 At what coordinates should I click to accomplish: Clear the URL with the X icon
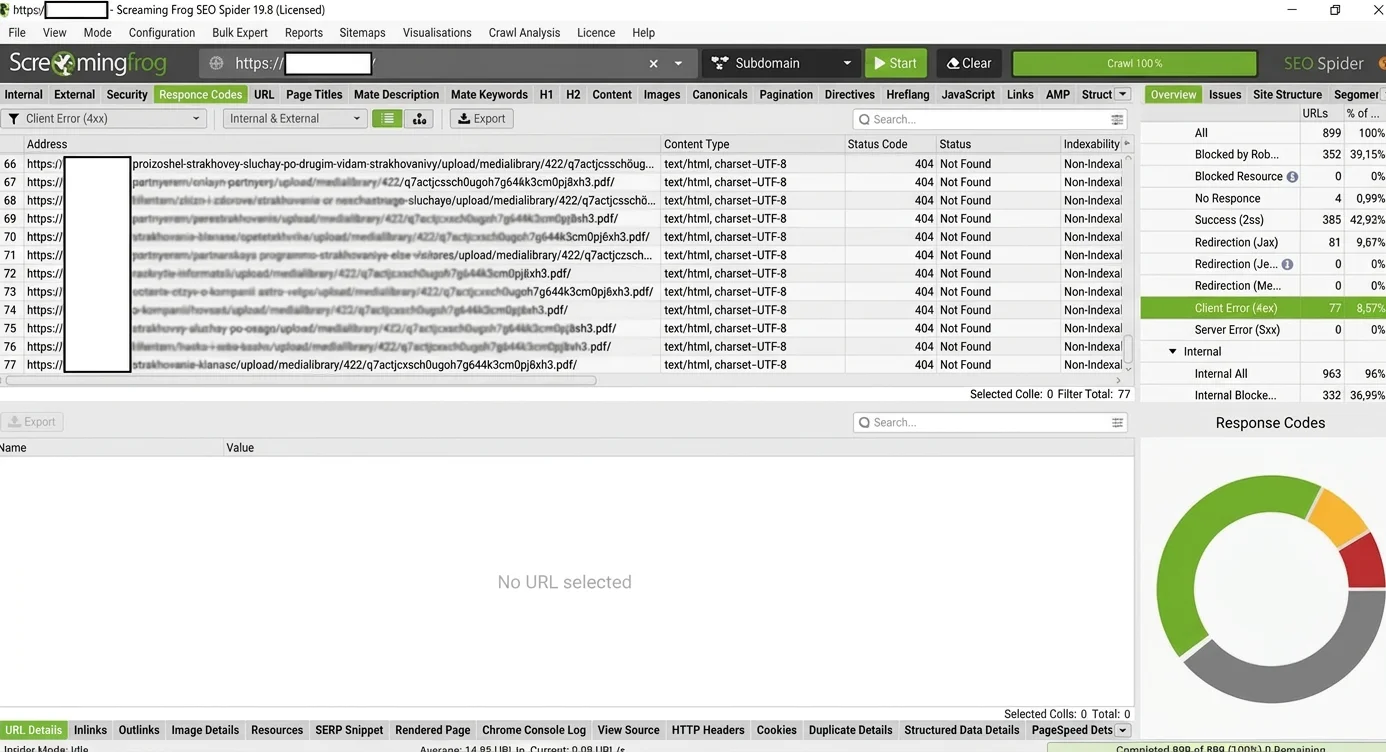pos(654,63)
